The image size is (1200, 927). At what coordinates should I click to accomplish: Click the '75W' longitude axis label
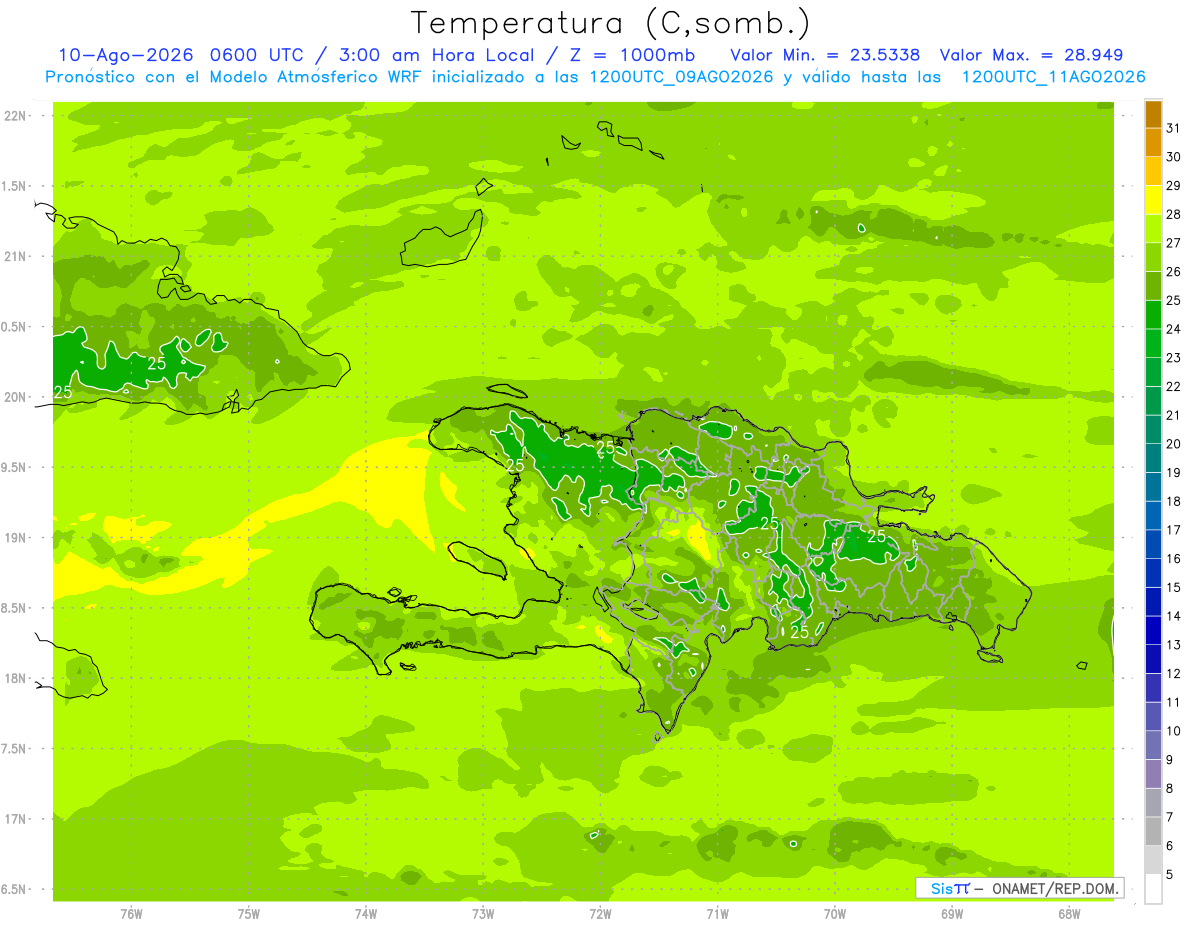point(248,914)
